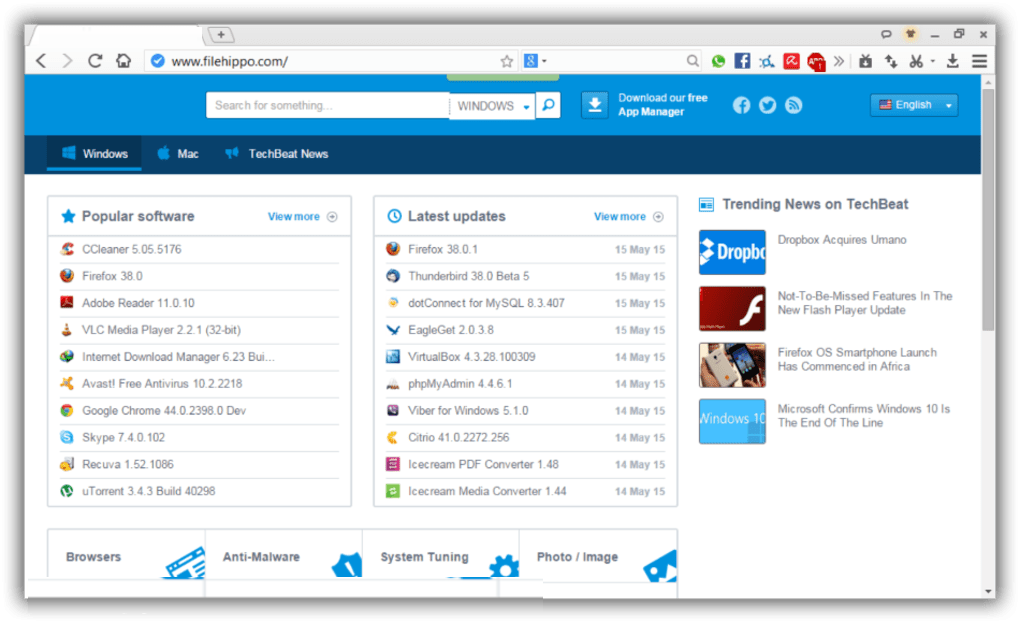
Task: Open the Firefox 38.0.1 latest update
Action: (443, 249)
